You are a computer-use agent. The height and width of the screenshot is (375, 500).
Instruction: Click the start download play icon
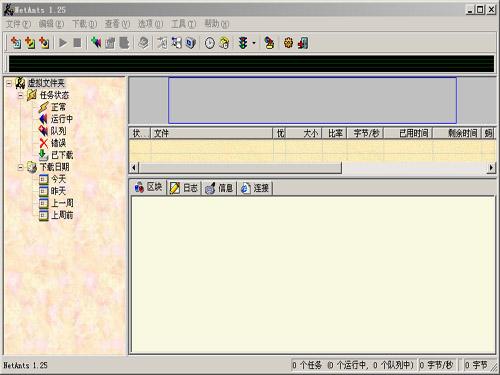pyautogui.click(x=63, y=43)
